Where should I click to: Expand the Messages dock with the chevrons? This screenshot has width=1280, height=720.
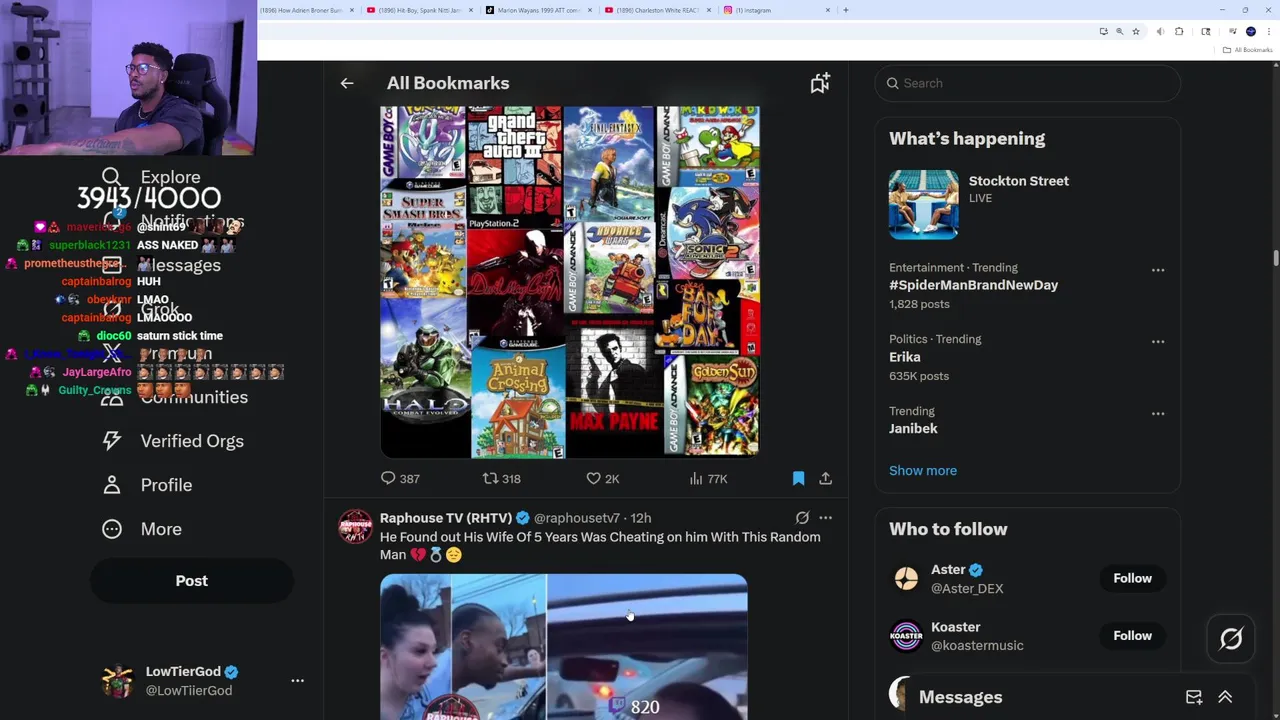point(1225,697)
